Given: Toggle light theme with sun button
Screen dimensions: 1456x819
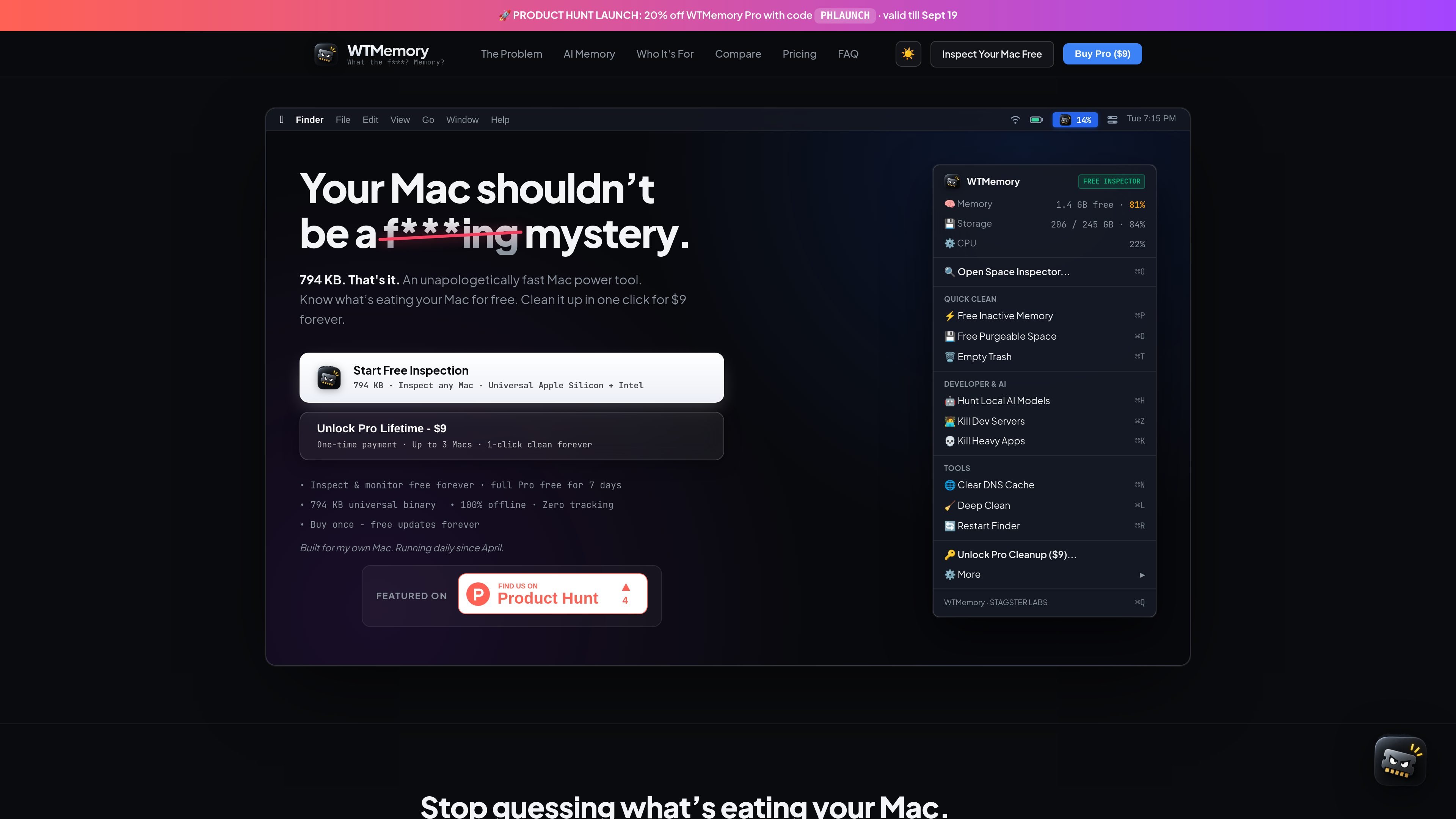Looking at the screenshot, I should click(x=908, y=54).
